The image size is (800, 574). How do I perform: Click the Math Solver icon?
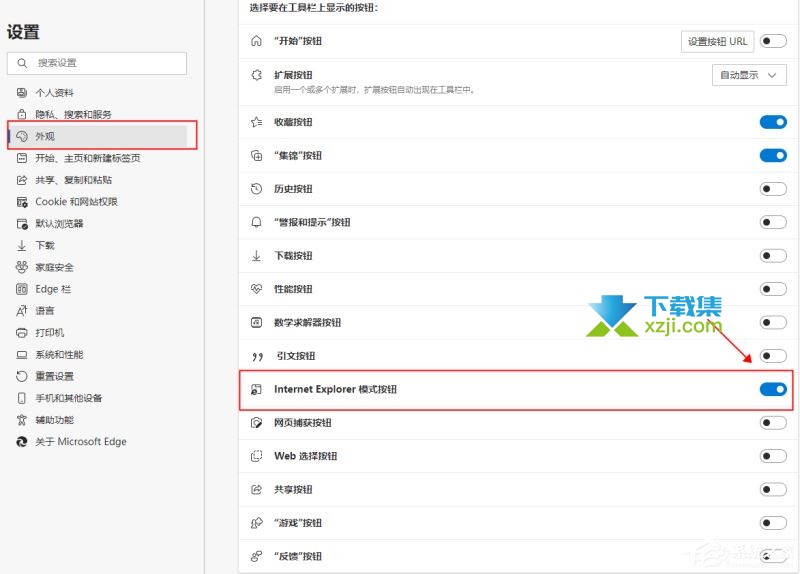click(256, 323)
